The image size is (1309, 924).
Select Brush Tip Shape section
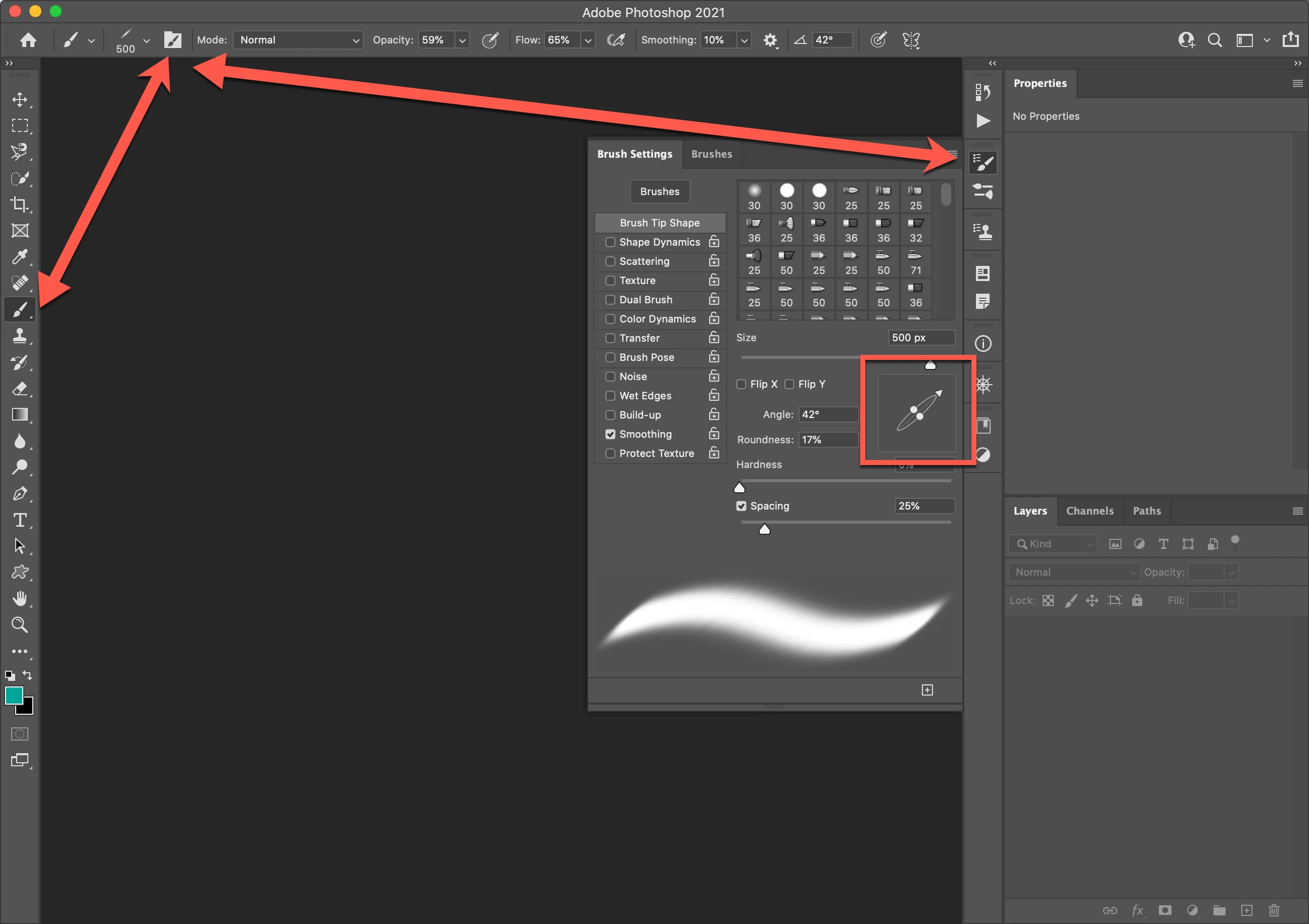click(660, 222)
